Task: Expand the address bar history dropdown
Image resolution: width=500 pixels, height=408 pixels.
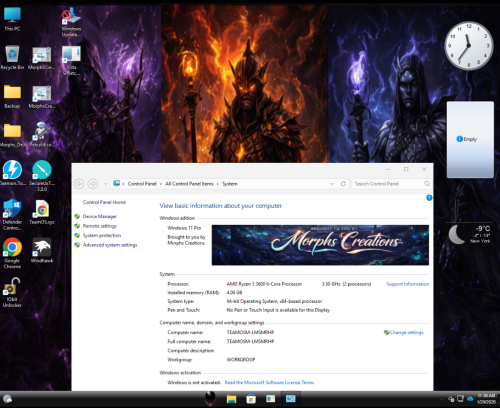Action: pyautogui.click(x=332, y=184)
